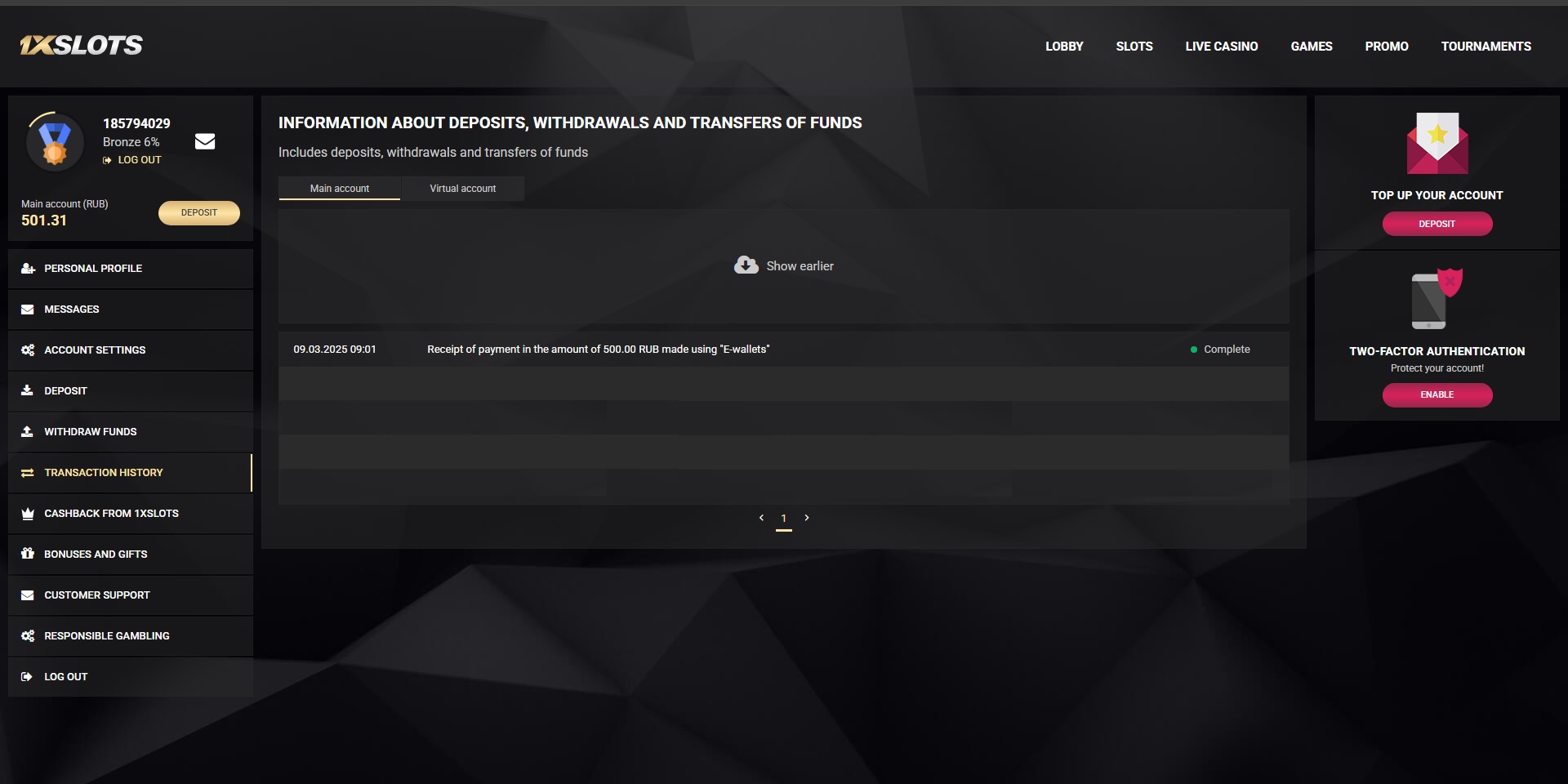
Task: Click the Log Out exit icon in sidebar
Action: pyautogui.click(x=27, y=677)
